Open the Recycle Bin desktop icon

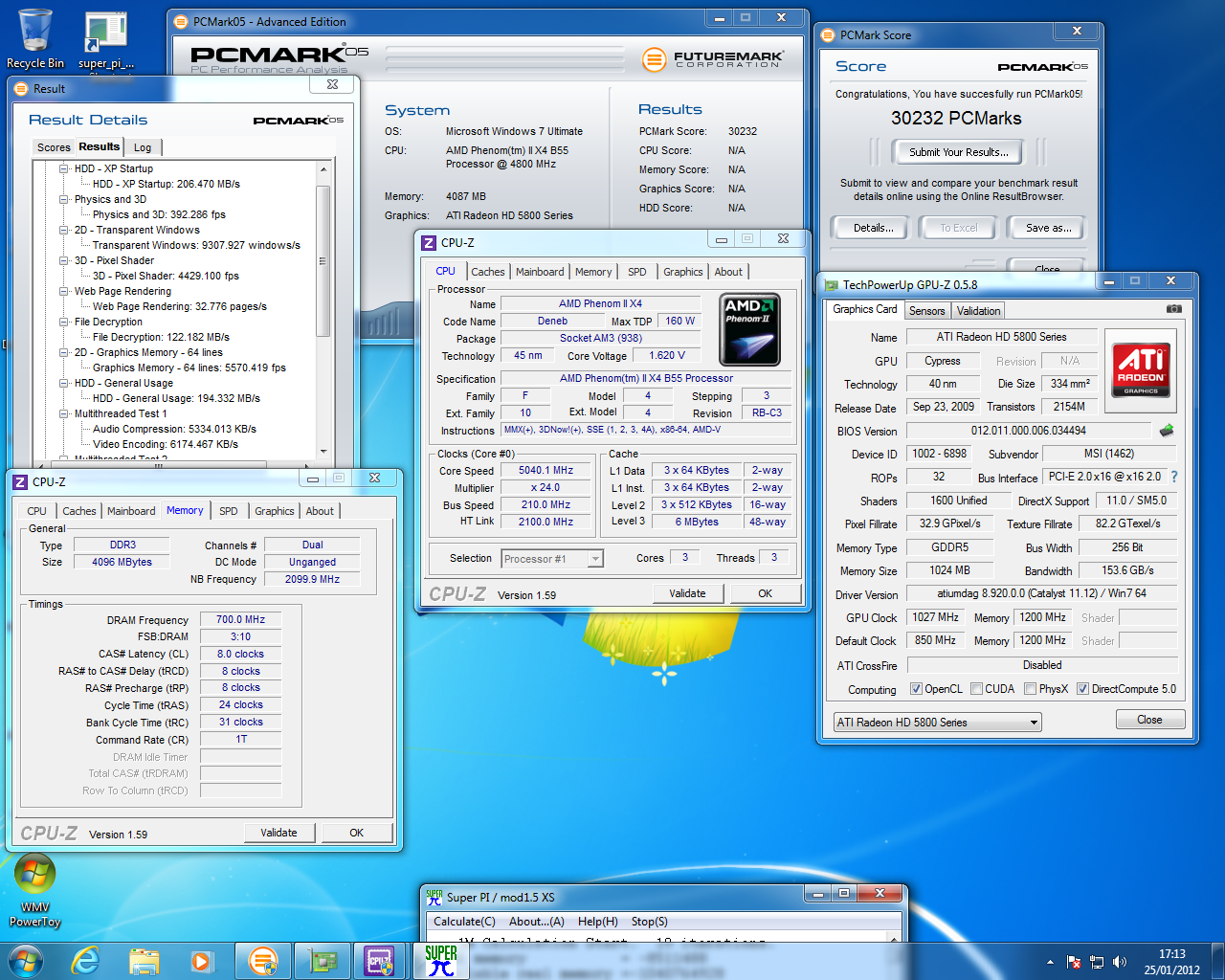35,38
